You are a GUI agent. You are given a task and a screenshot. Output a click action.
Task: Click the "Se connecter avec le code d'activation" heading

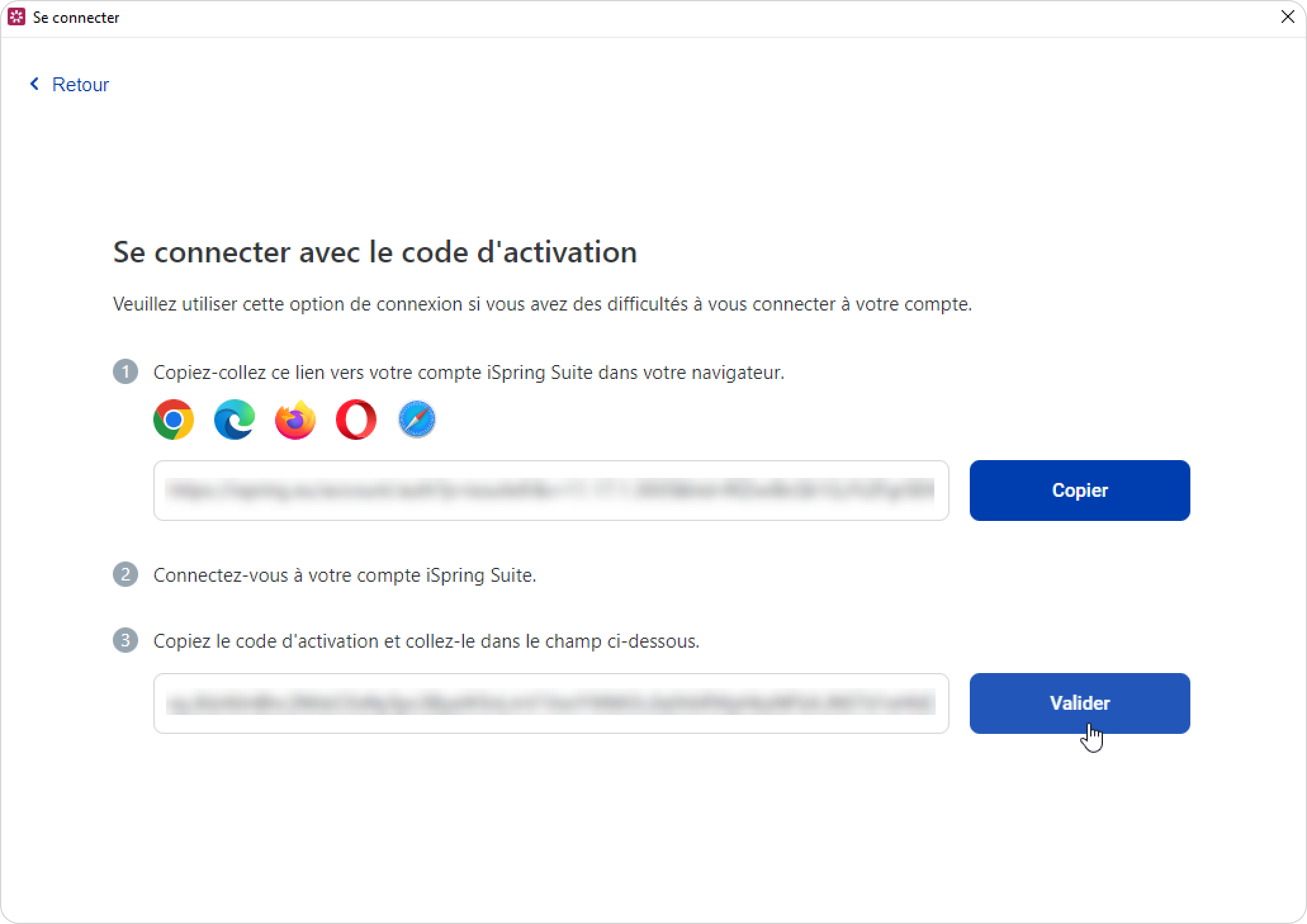click(x=375, y=252)
